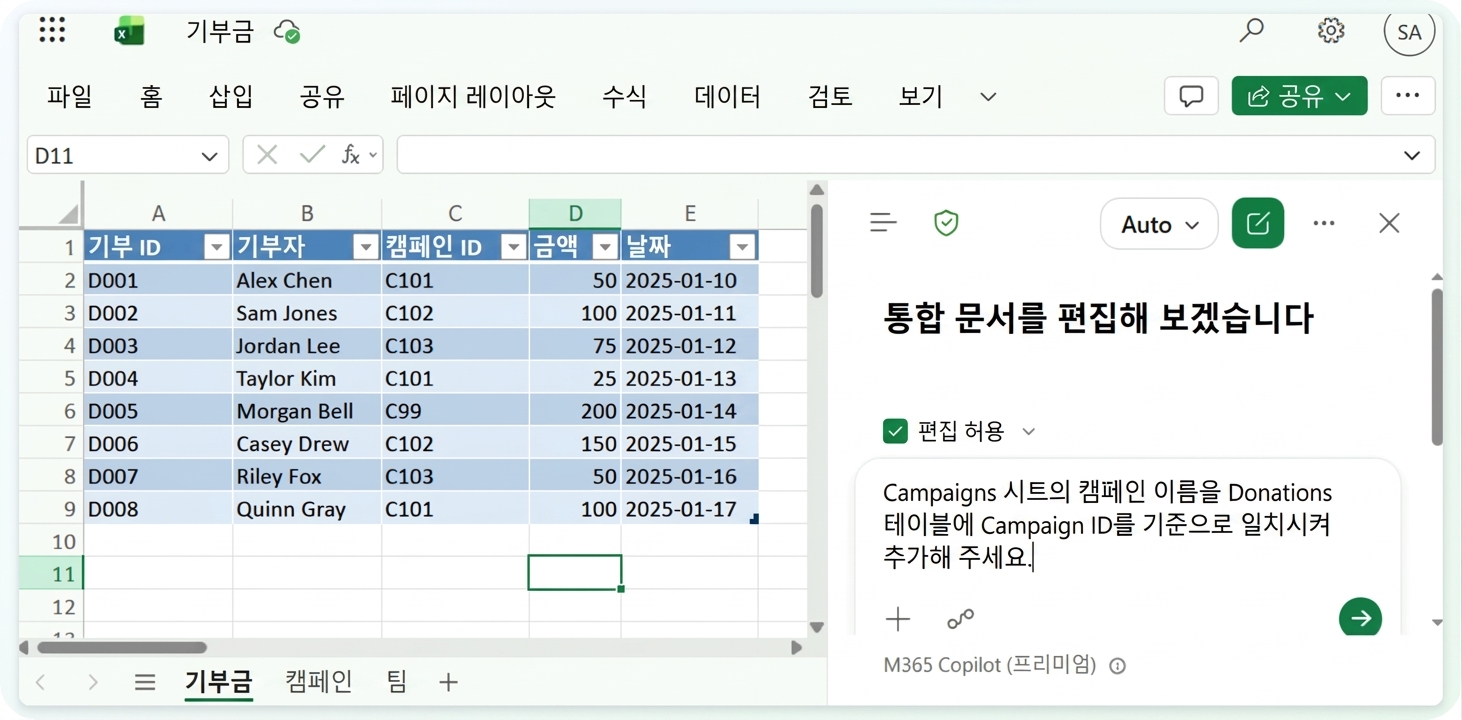The height and width of the screenshot is (720, 1462).
Task: Send the Copilot prompt
Action: coord(1360,618)
